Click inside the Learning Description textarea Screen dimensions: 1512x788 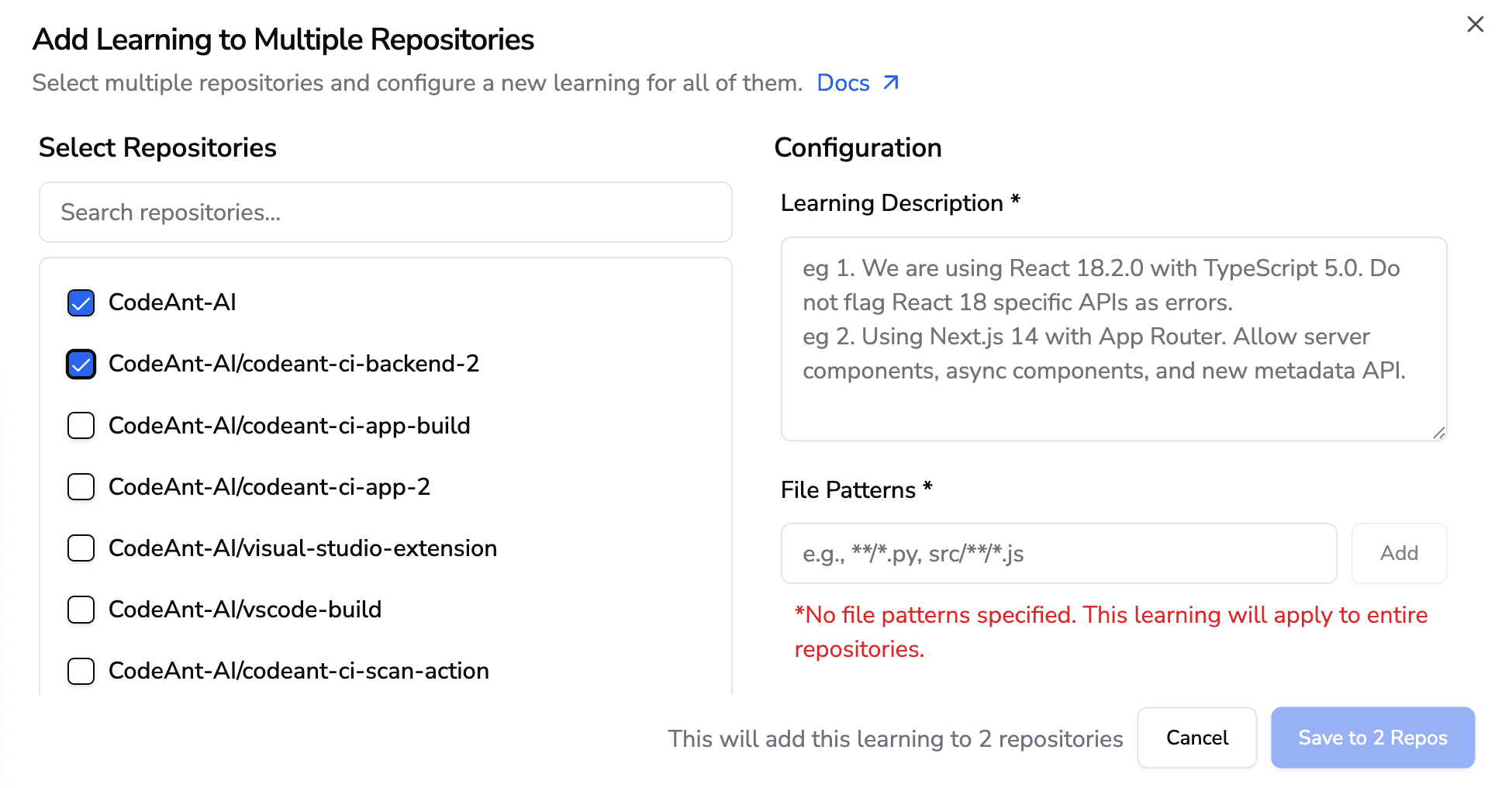tap(1113, 339)
